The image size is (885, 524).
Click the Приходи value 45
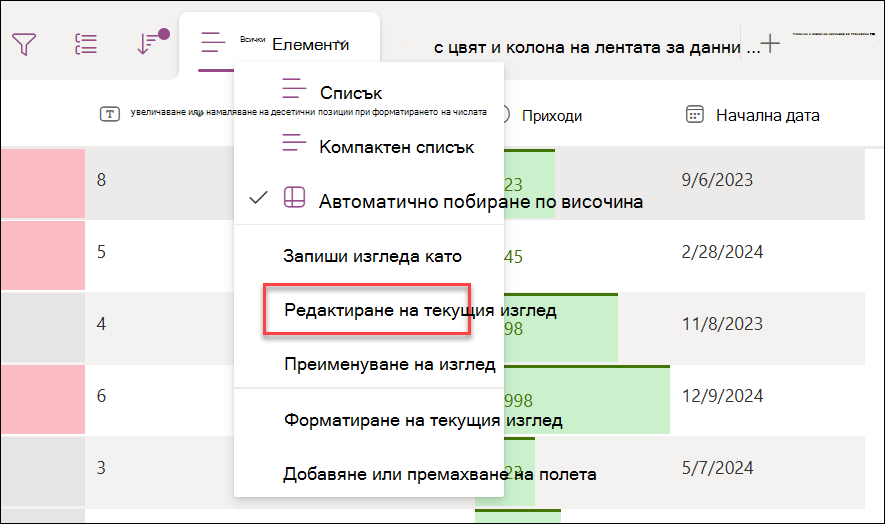pyautogui.click(x=514, y=257)
